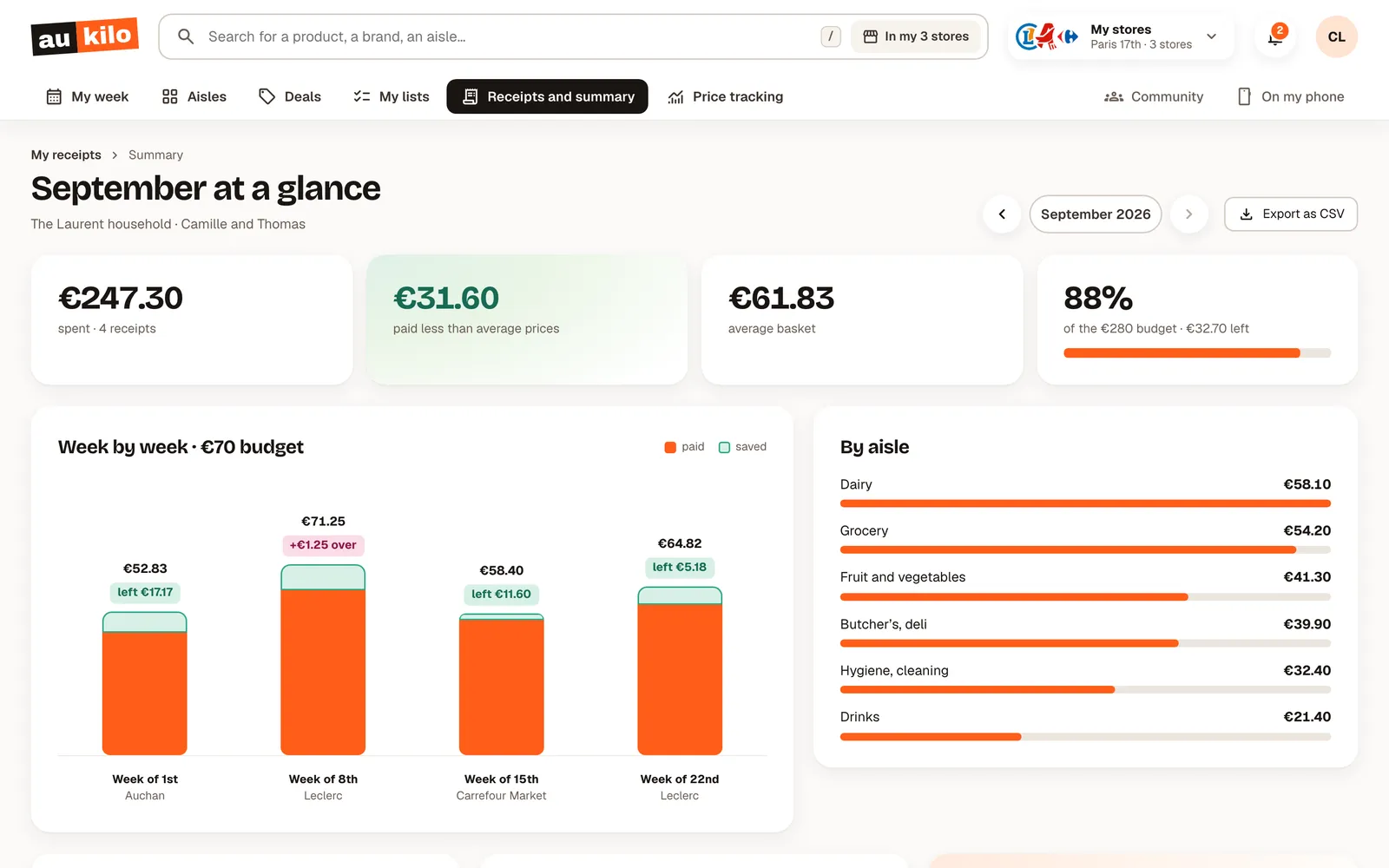Open the My stores dropdown

click(1121, 36)
